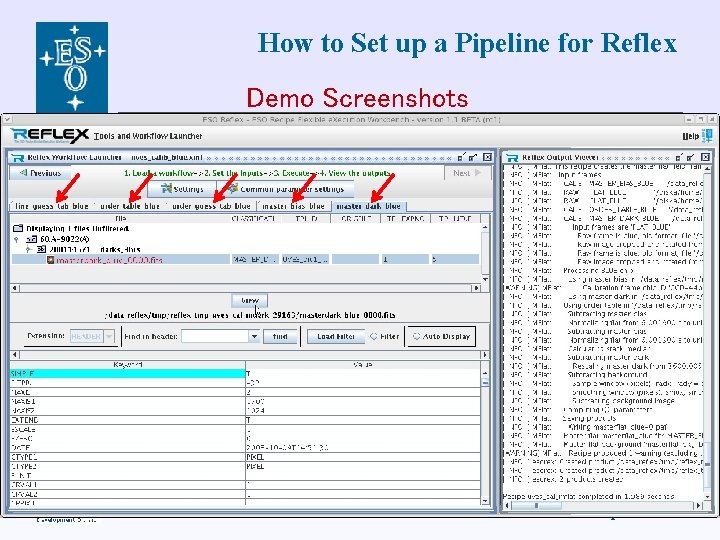Click the Load filter button
The height and width of the screenshot is (540, 720).
pos(336,336)
